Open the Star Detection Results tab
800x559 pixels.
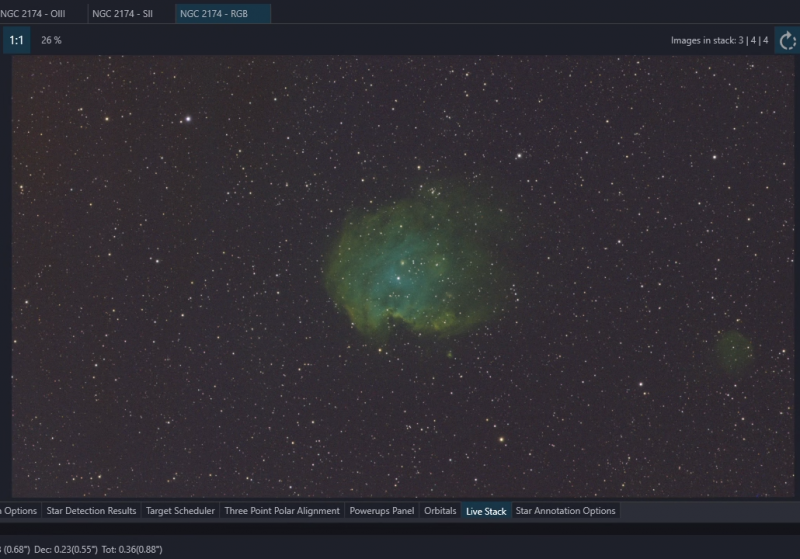pos(91,511)
